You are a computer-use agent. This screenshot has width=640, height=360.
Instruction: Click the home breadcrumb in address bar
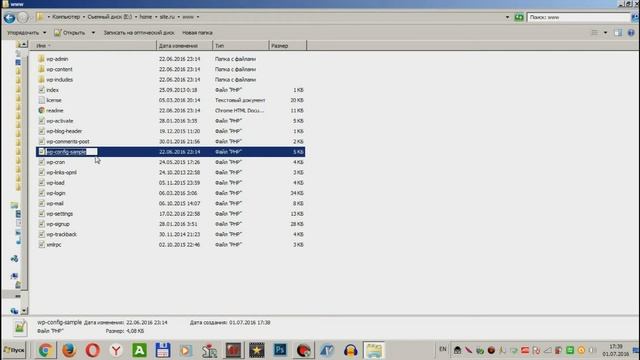[146, 17]
